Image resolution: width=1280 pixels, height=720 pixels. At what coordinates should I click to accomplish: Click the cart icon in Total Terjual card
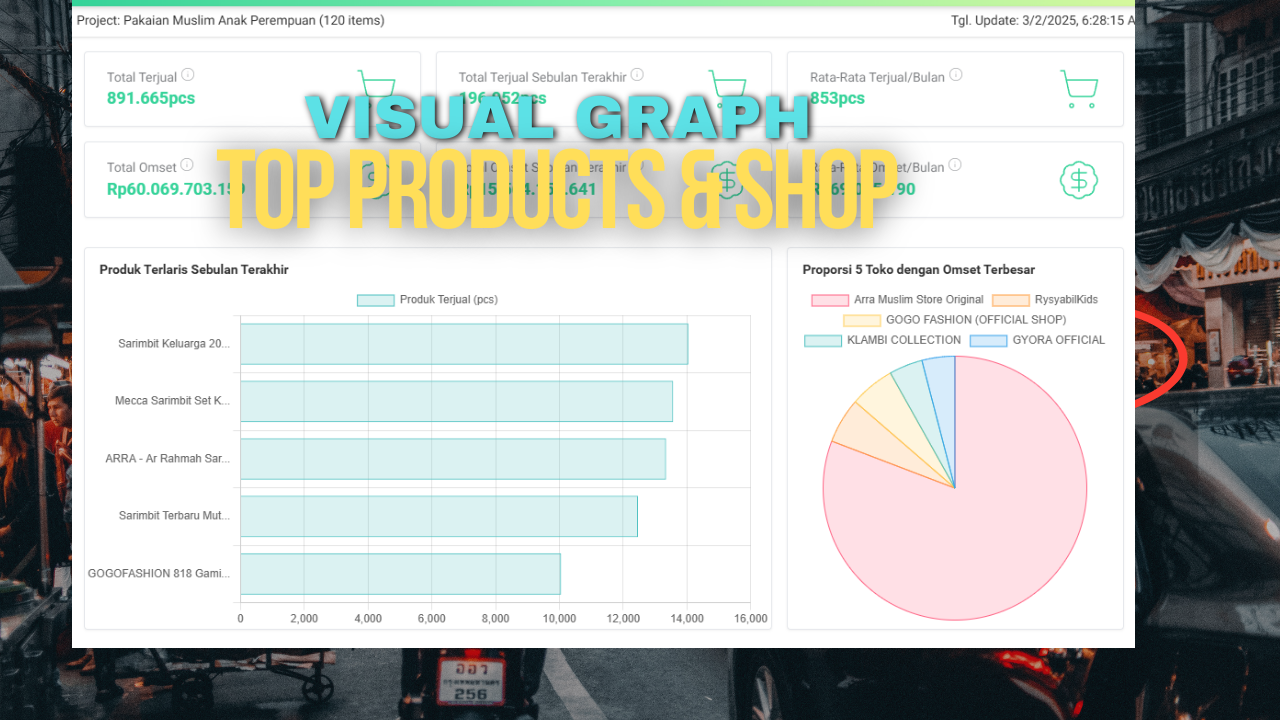click(x=376, y=88)
